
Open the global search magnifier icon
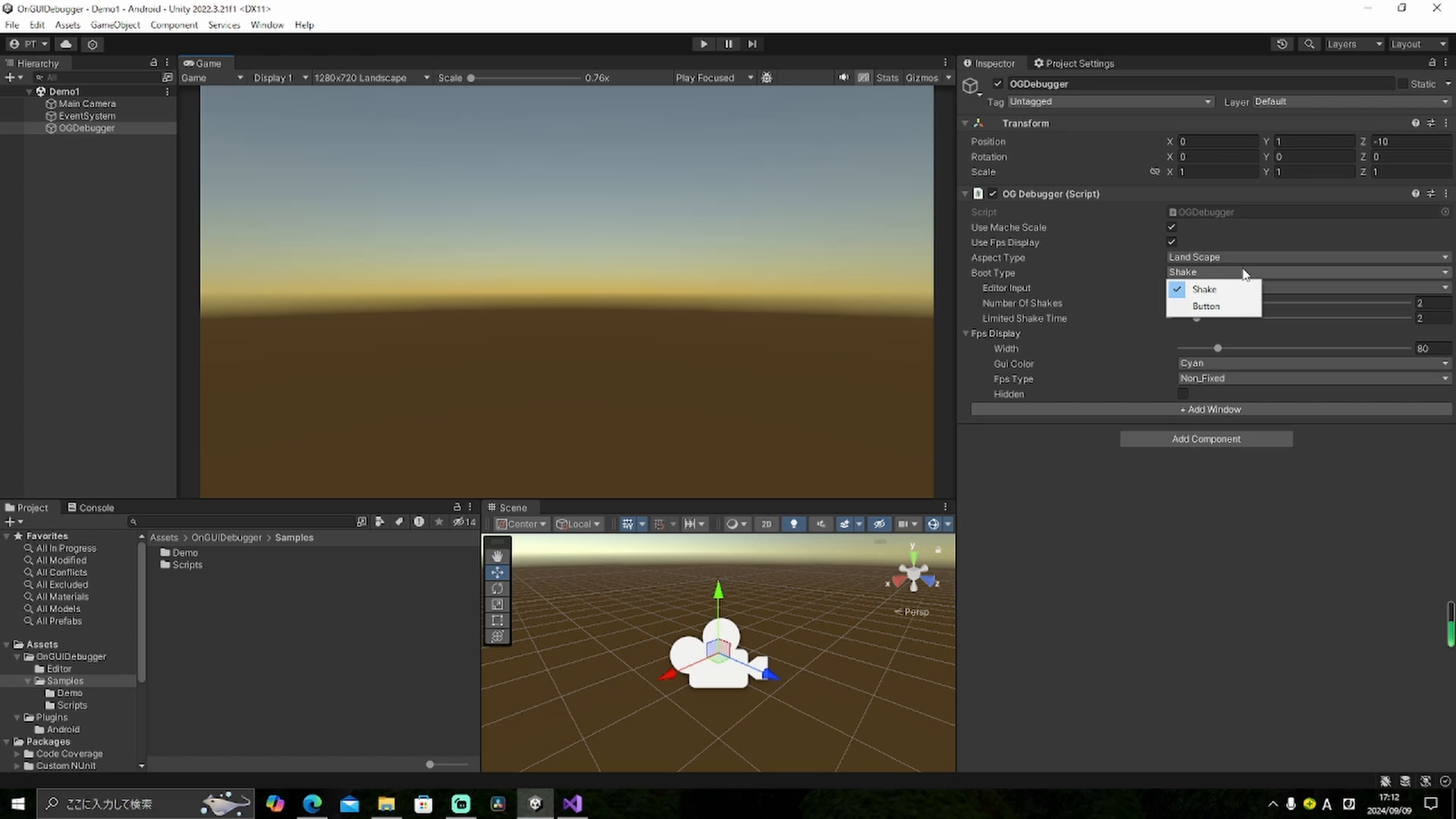pos(1309,44)
